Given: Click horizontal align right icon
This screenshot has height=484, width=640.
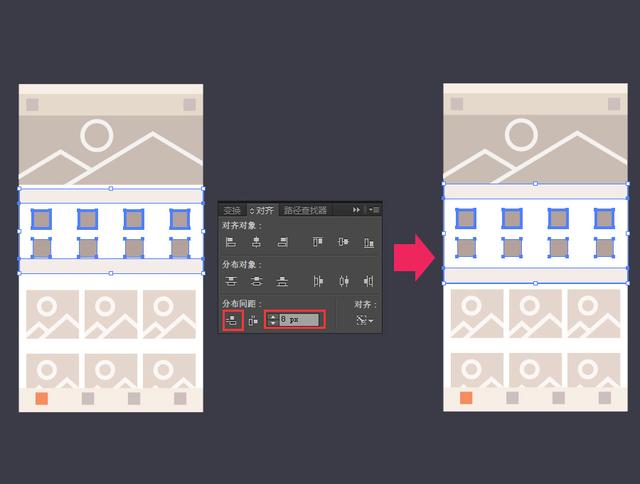Looking at the screenshot, I should pos(282,242).
